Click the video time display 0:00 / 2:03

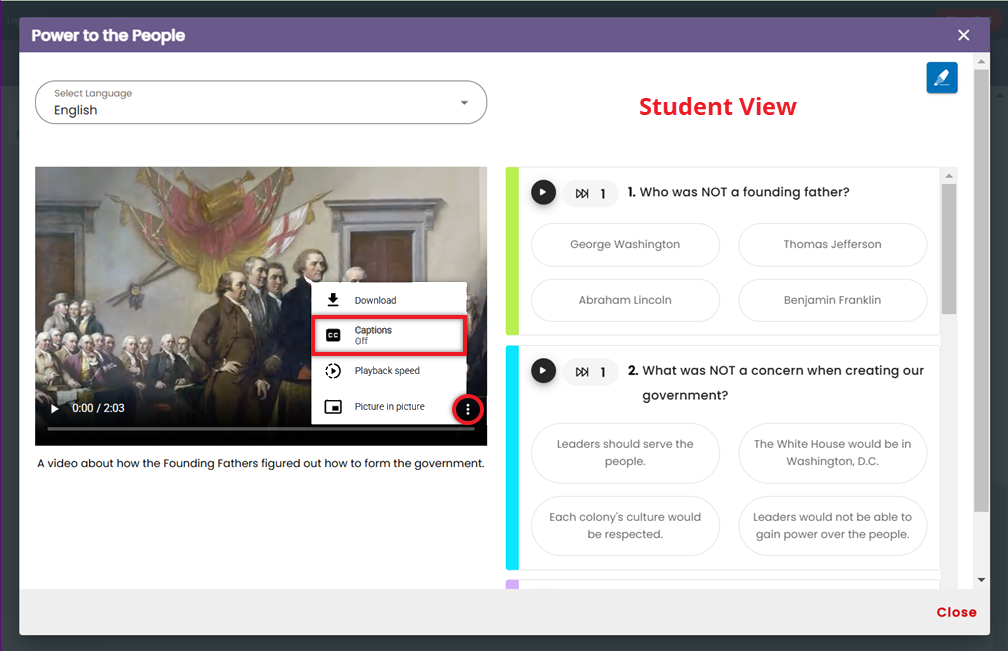point(98,408)
